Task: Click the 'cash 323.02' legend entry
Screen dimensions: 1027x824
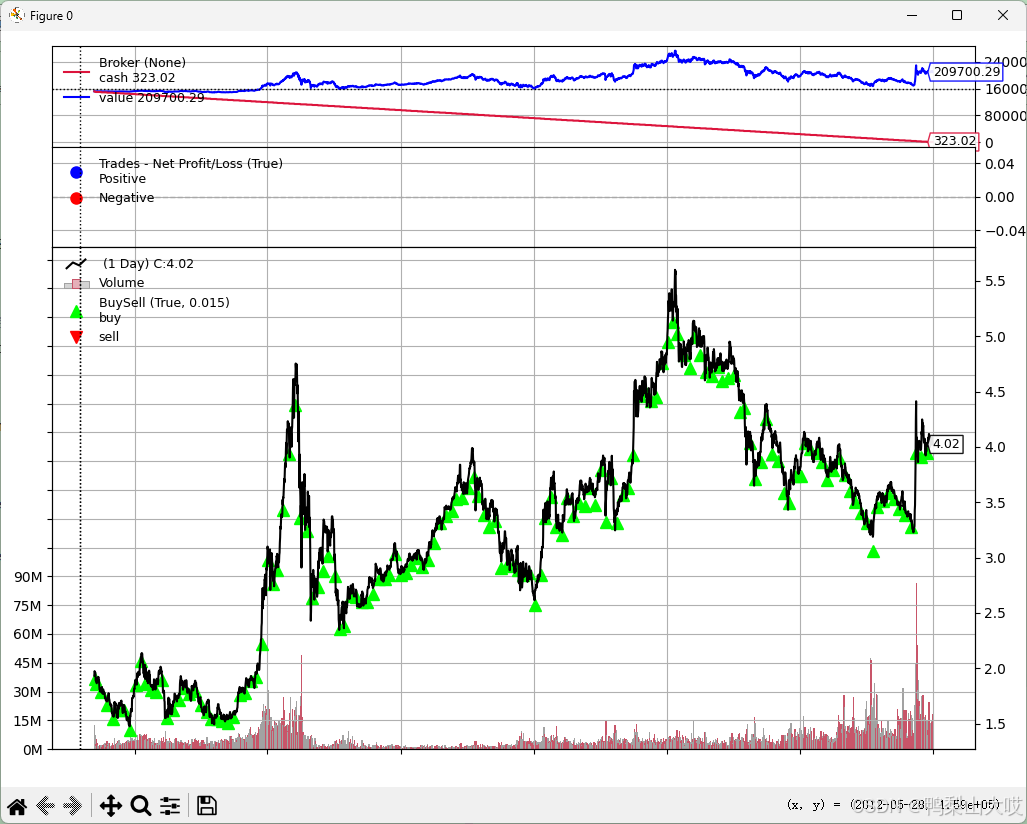Action: tap(137, 77)
